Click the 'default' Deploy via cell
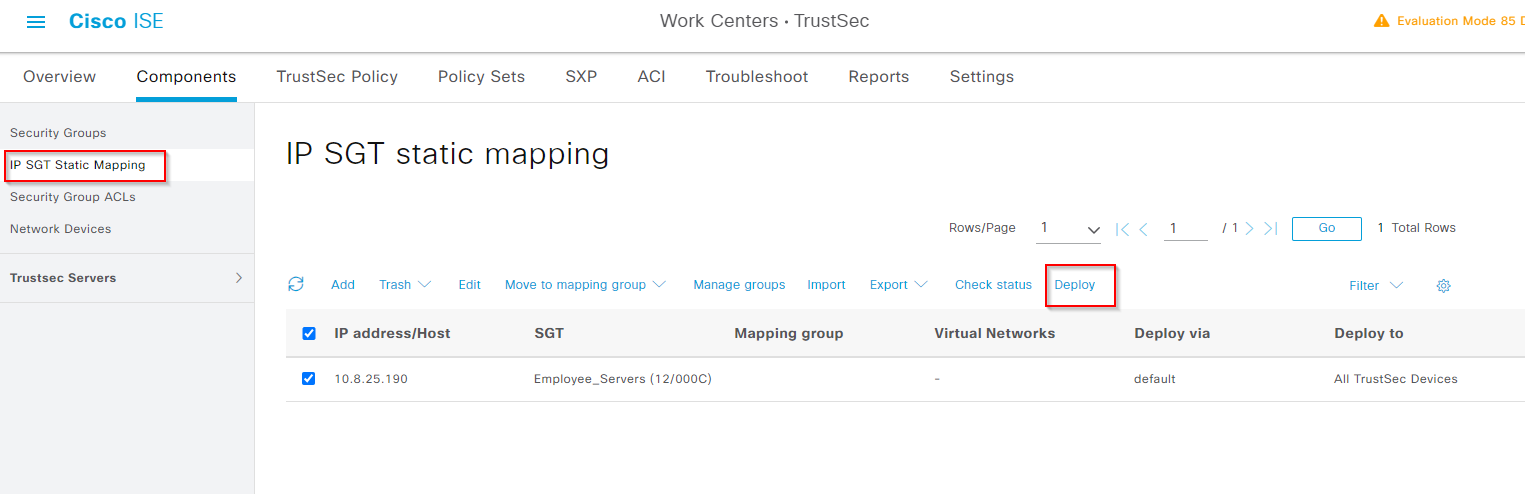 1155,379
